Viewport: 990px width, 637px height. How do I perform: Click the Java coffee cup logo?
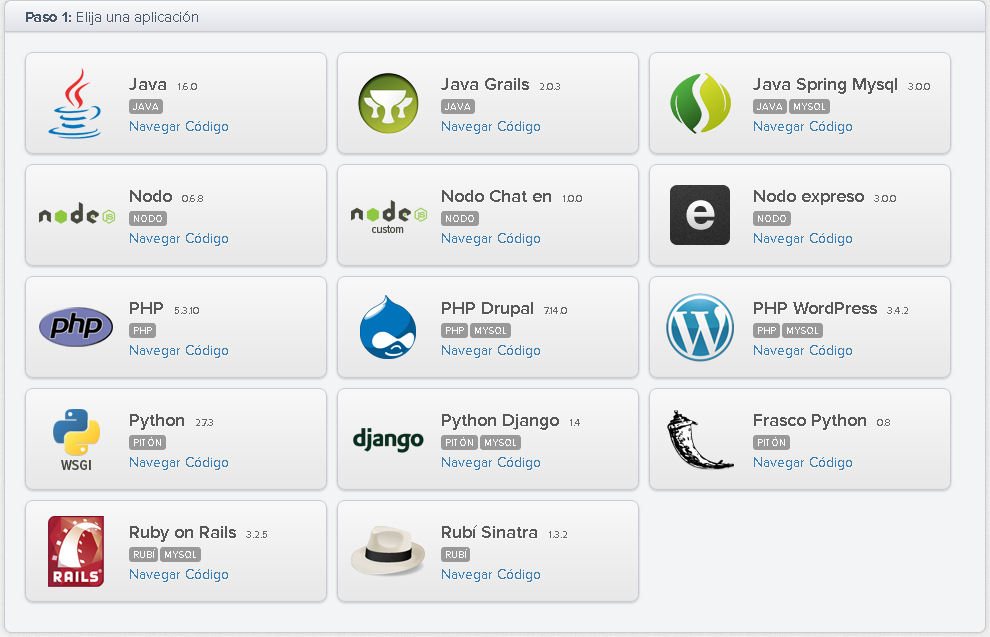coord(75,104)
